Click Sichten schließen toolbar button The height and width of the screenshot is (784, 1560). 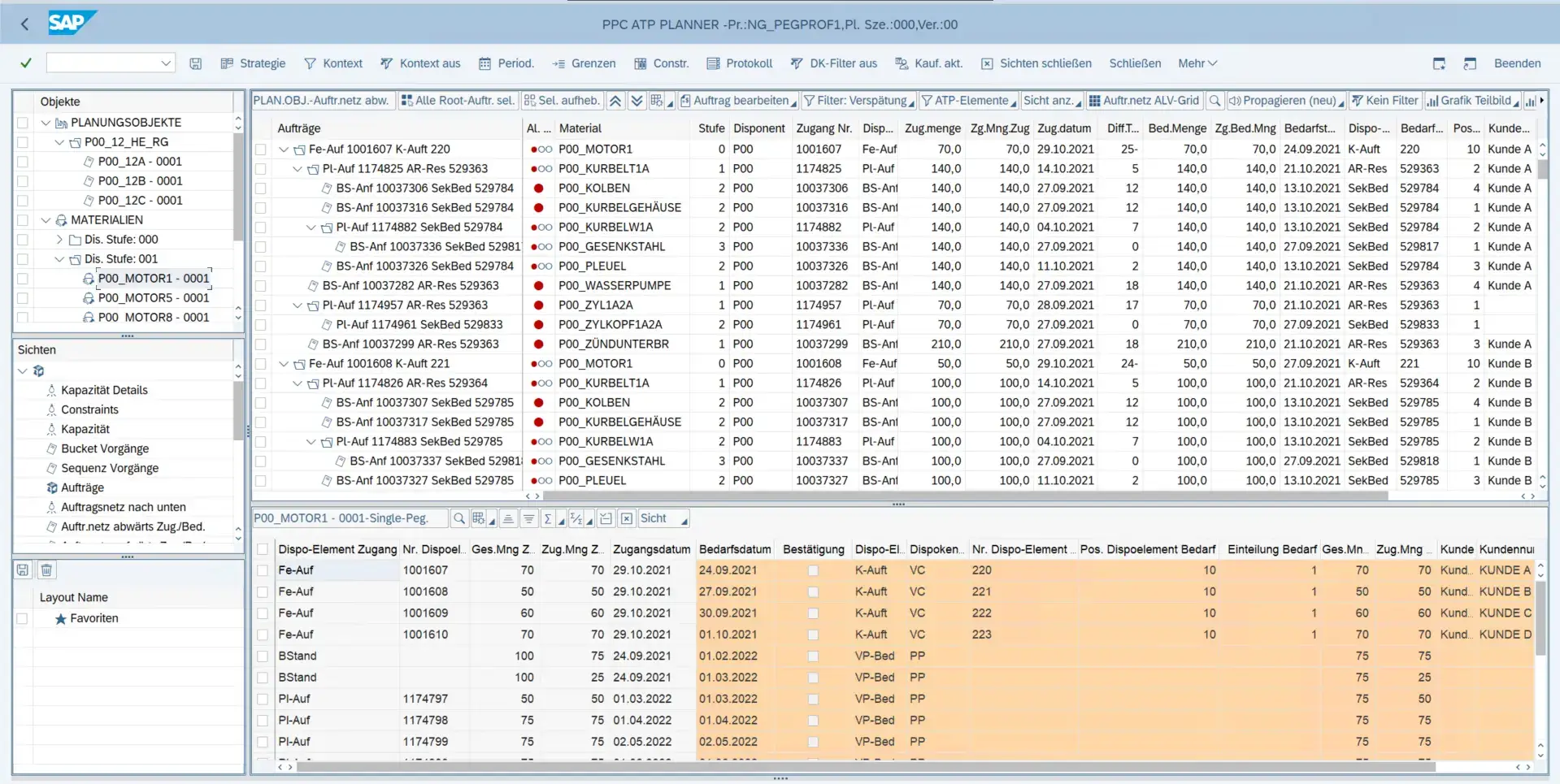pyautogui.click(x=1036, y=63)
